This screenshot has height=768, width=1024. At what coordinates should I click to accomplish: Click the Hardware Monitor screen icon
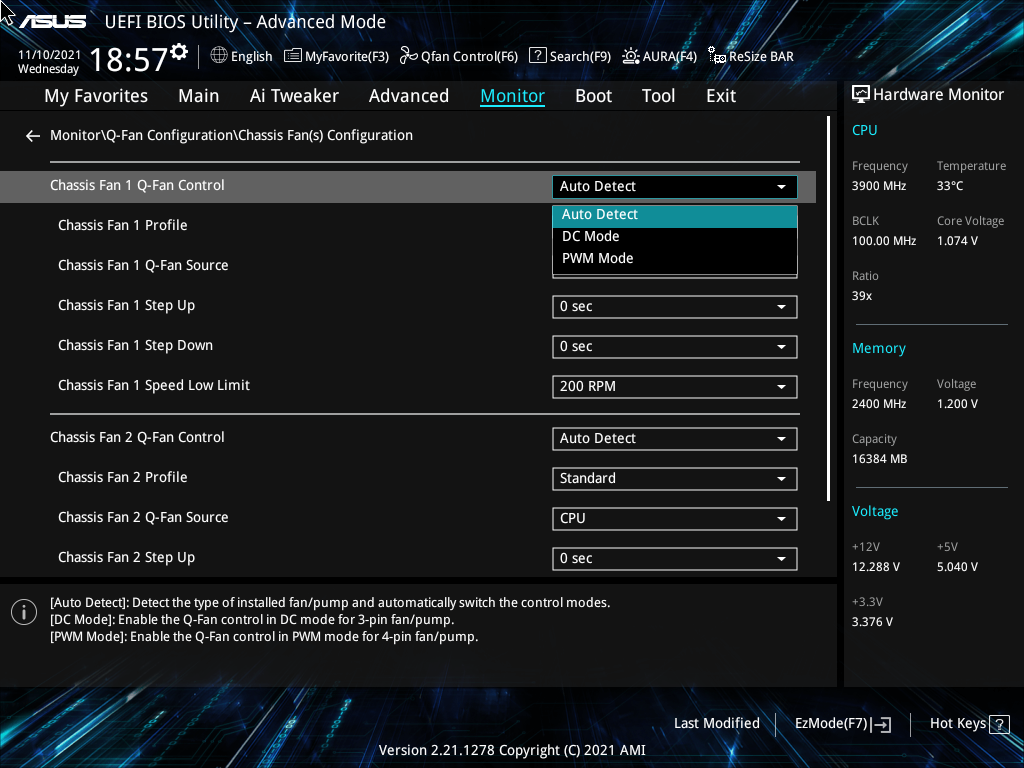tap(861, 95)
